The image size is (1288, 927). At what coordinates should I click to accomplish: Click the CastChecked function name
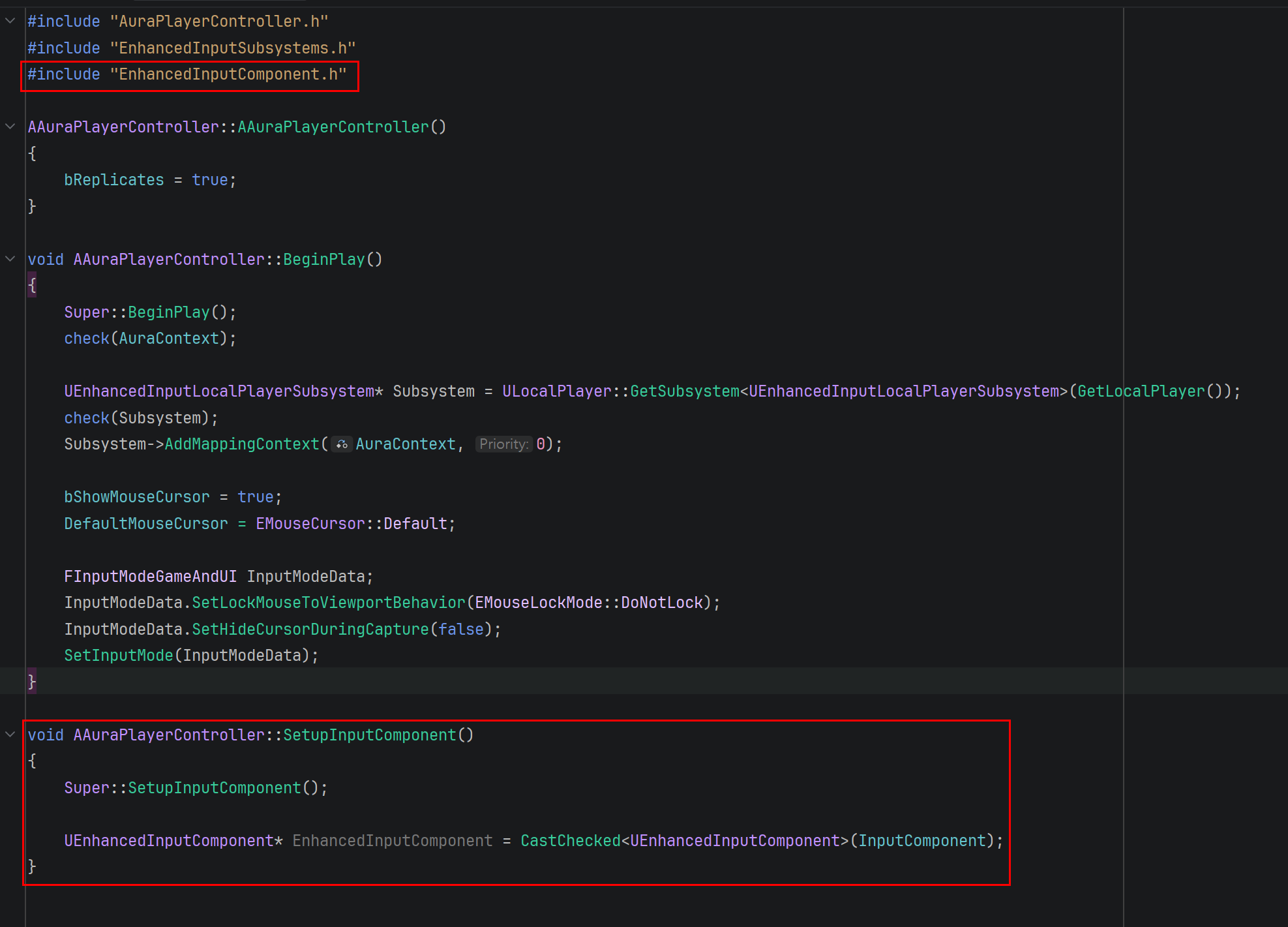click(570, 841)
